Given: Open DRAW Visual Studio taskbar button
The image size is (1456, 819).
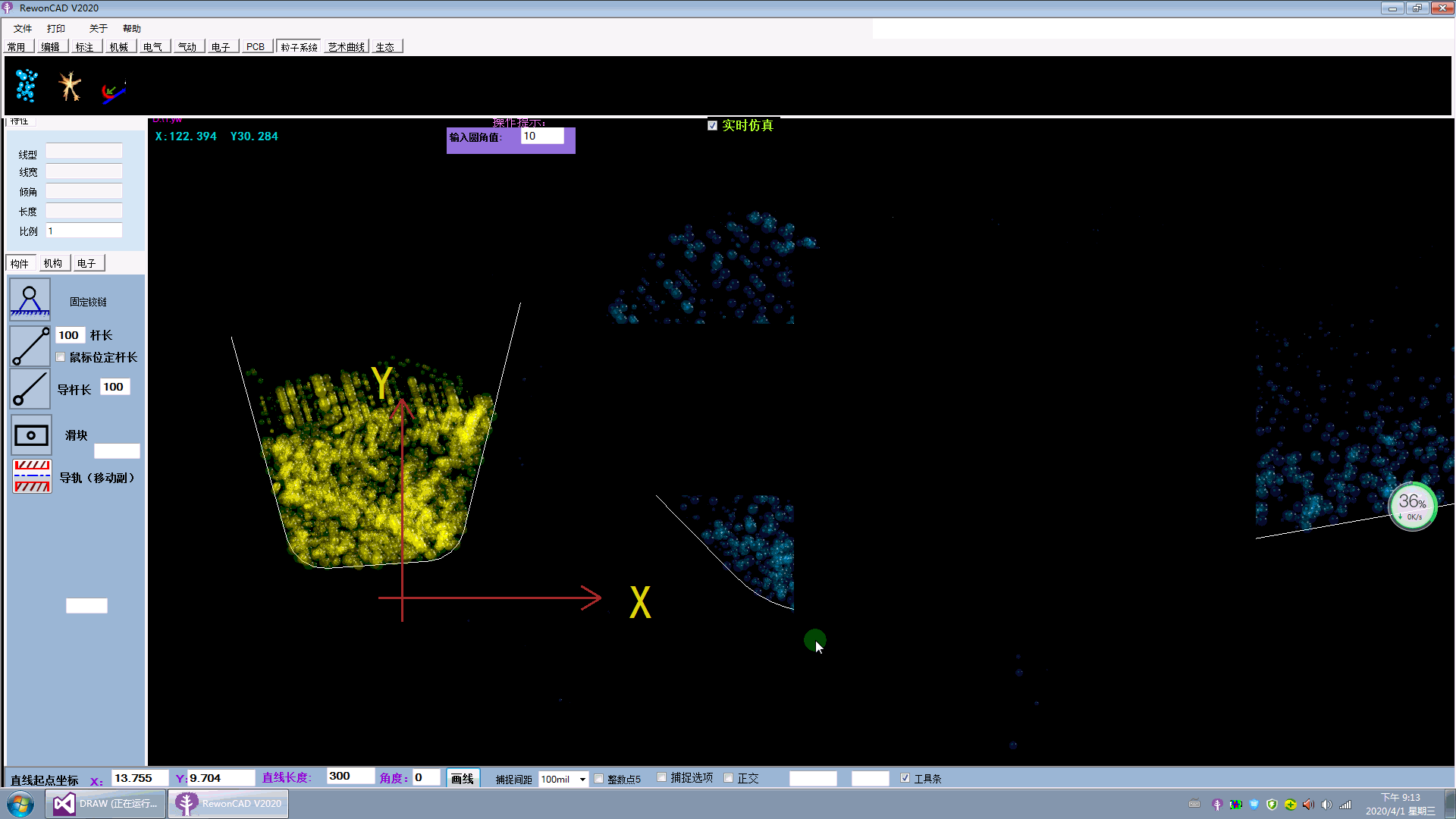Looking at the screenshot, I should 105,804.
